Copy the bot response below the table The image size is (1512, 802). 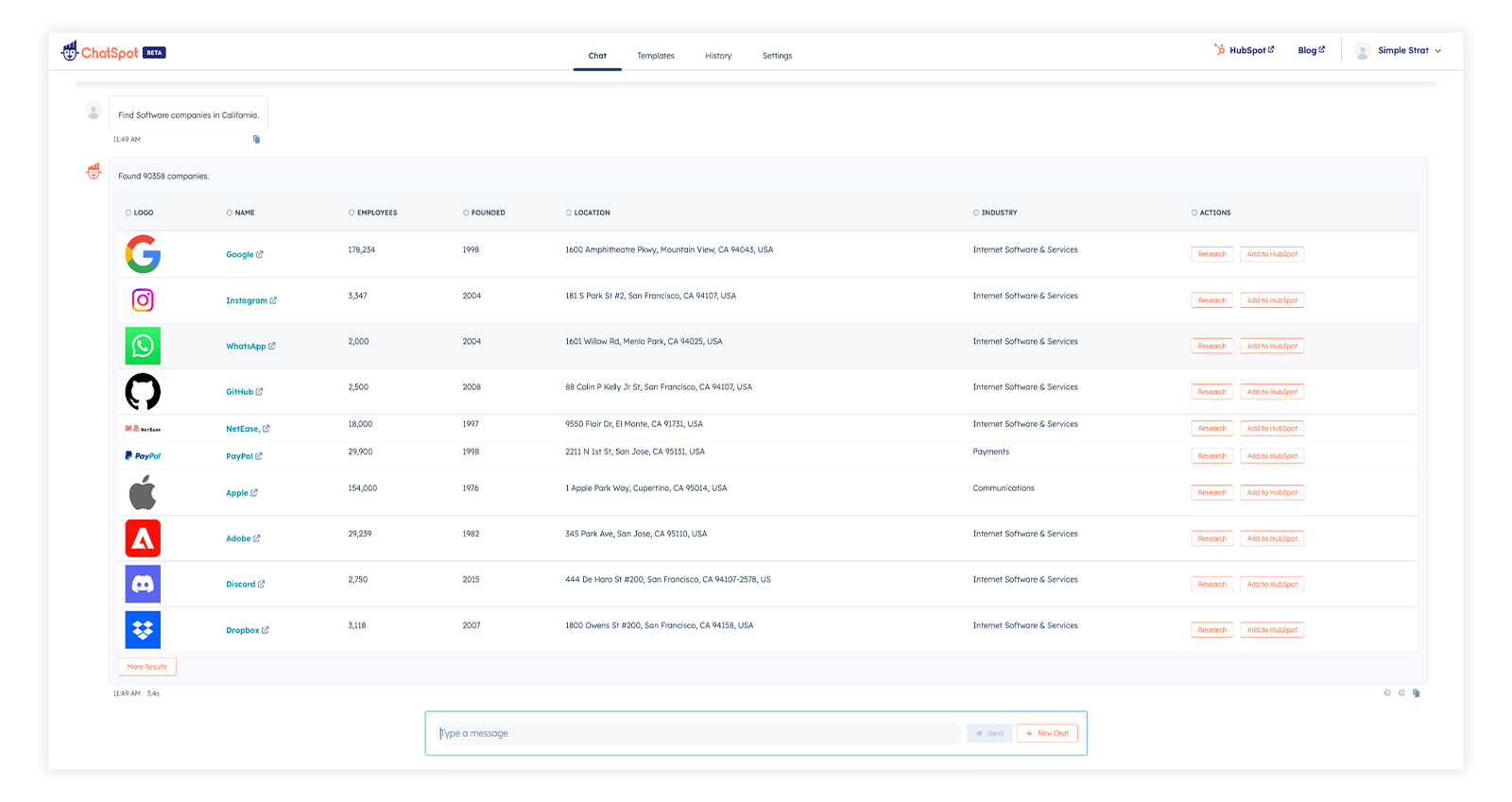[x=1416, y=693]
